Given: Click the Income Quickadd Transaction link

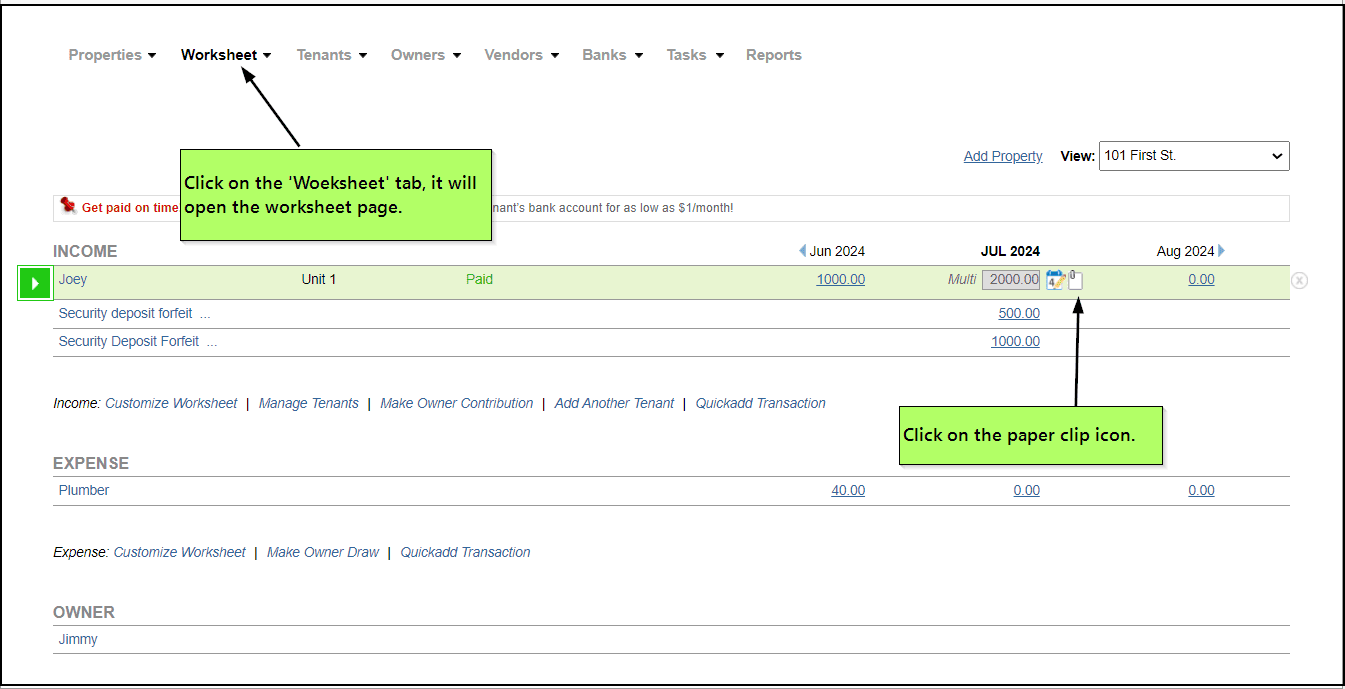Looking at the screenshot, I should [760, 403].
